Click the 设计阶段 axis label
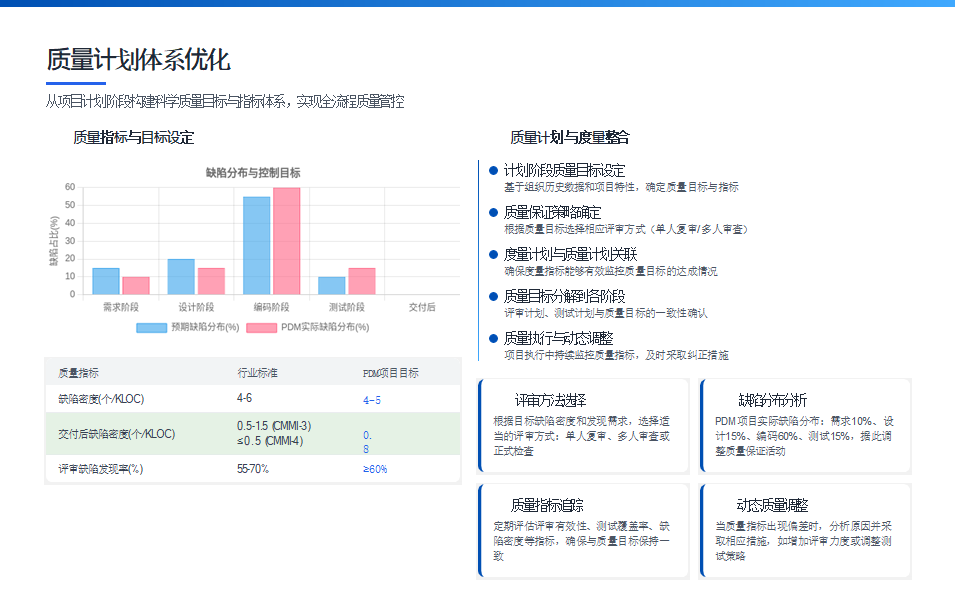This screenshot has height=594, width=955. pos(196,307)
